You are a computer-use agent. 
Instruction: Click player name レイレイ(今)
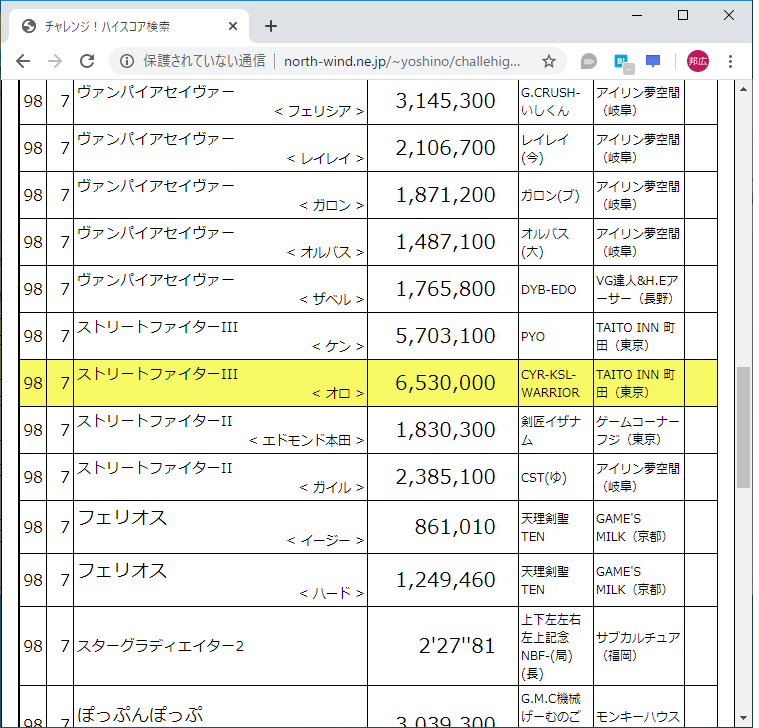tap(545, 148)
